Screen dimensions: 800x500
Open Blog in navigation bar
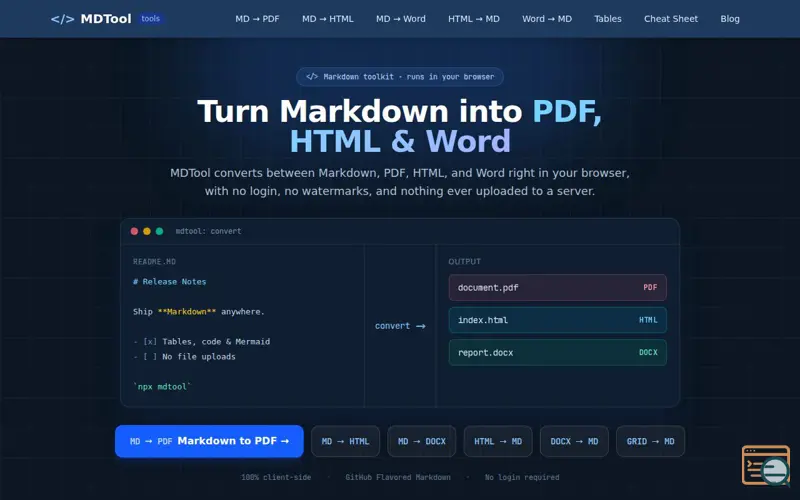[x=730, y=19]
